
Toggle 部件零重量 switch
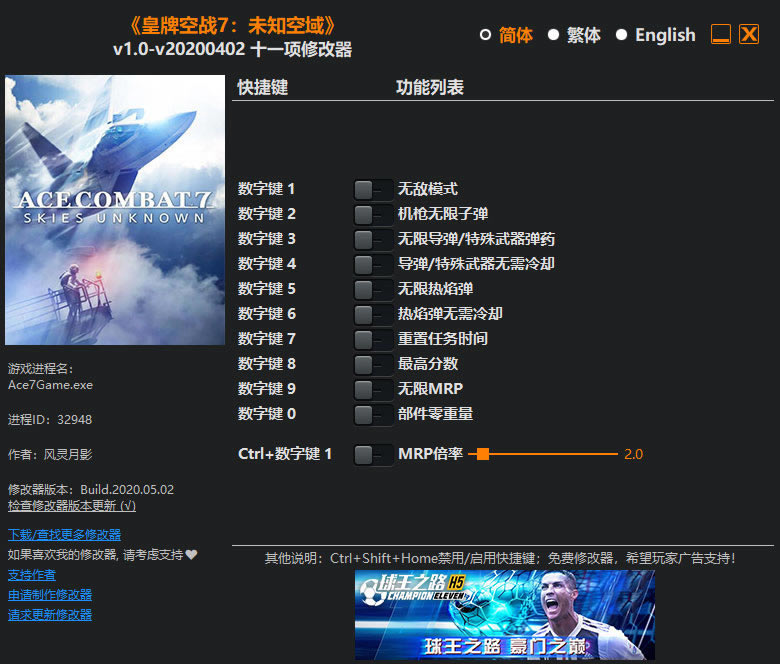pyautogui.click(x=373, y=414)
